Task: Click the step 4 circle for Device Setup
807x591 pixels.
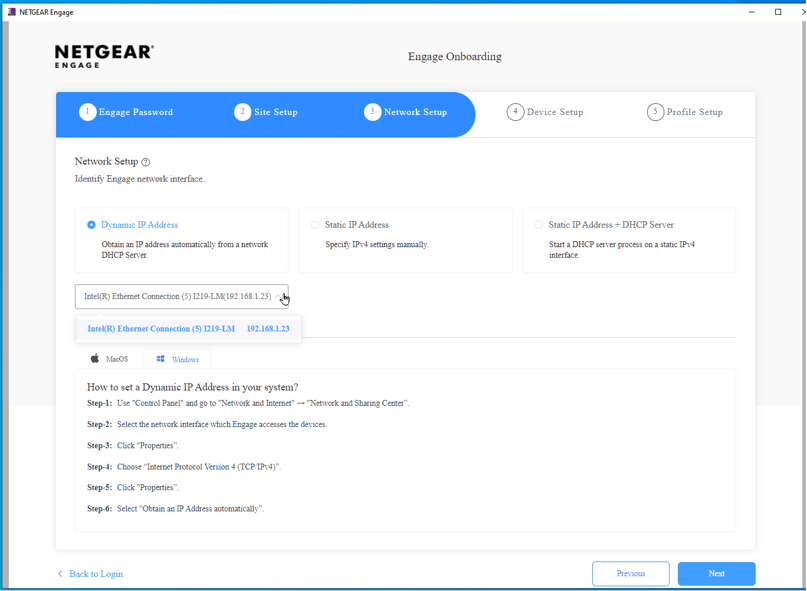Action: tap(513, 112)
